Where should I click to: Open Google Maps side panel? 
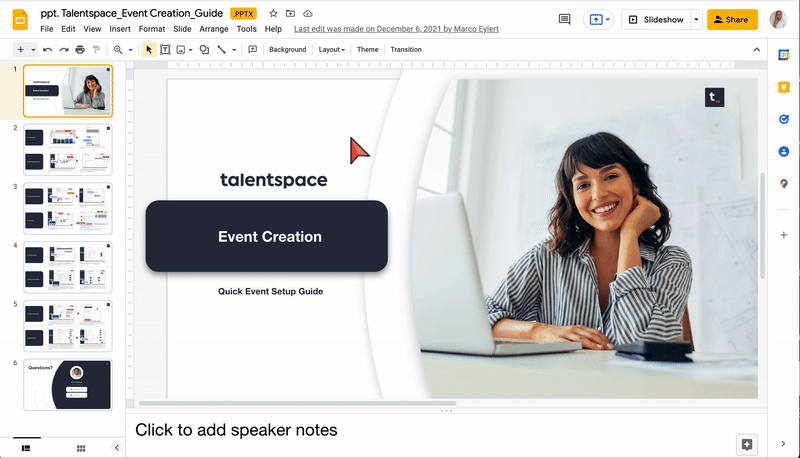[x=784, y=184]
